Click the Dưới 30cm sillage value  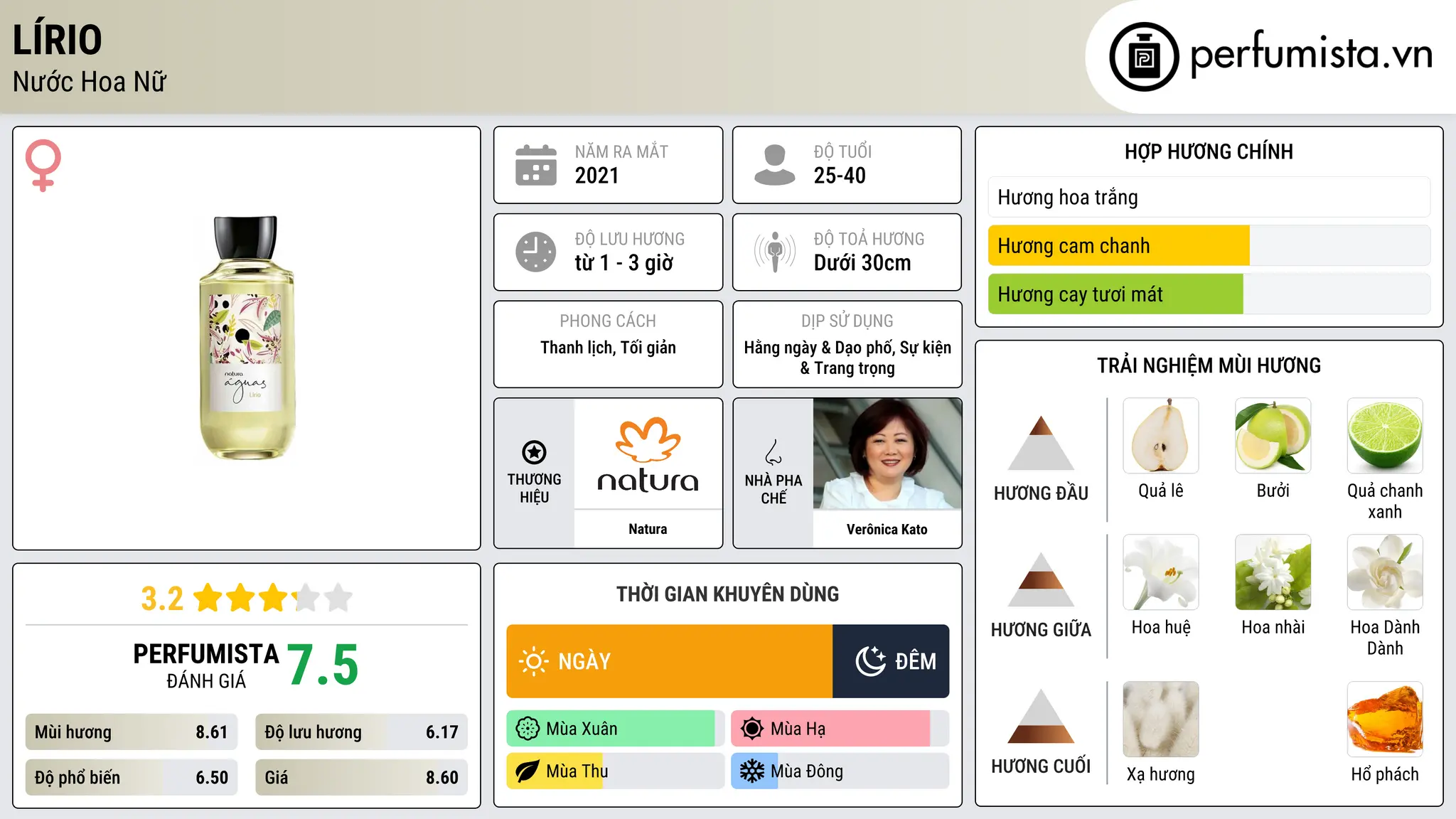tap(862, 263)
